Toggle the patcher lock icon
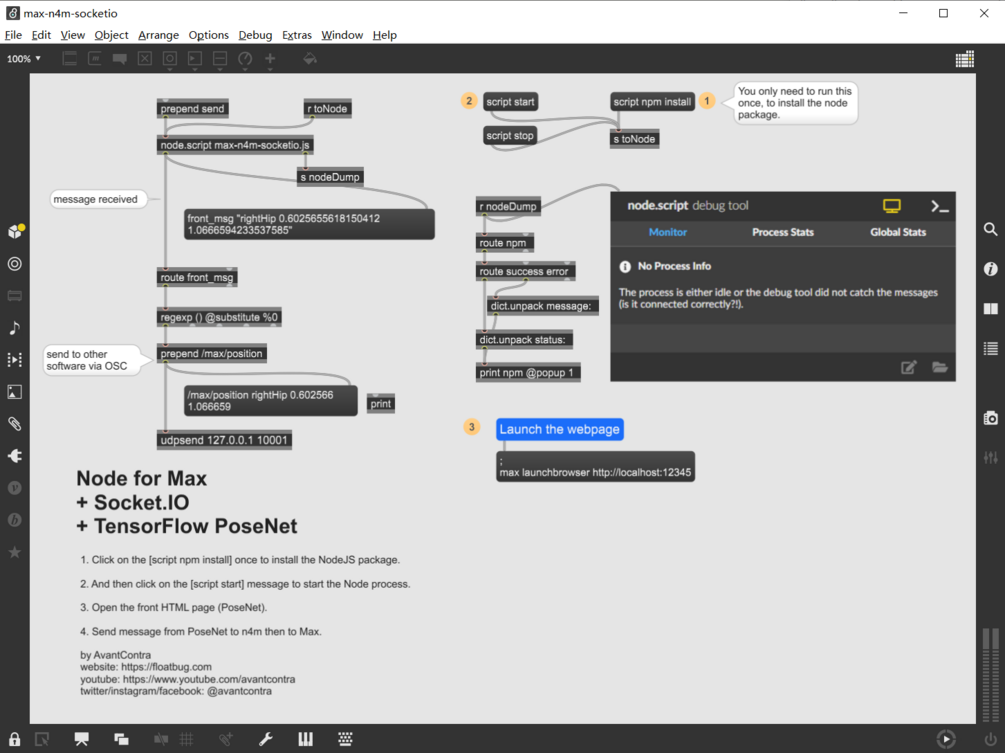 14,739
